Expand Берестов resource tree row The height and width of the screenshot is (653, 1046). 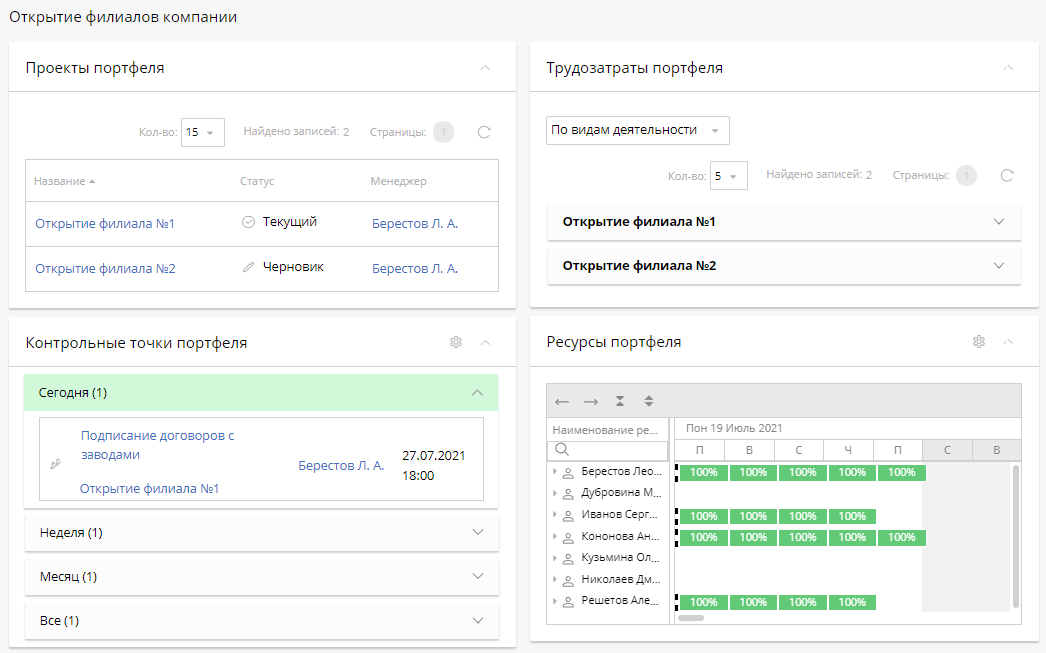coord(555,472)
